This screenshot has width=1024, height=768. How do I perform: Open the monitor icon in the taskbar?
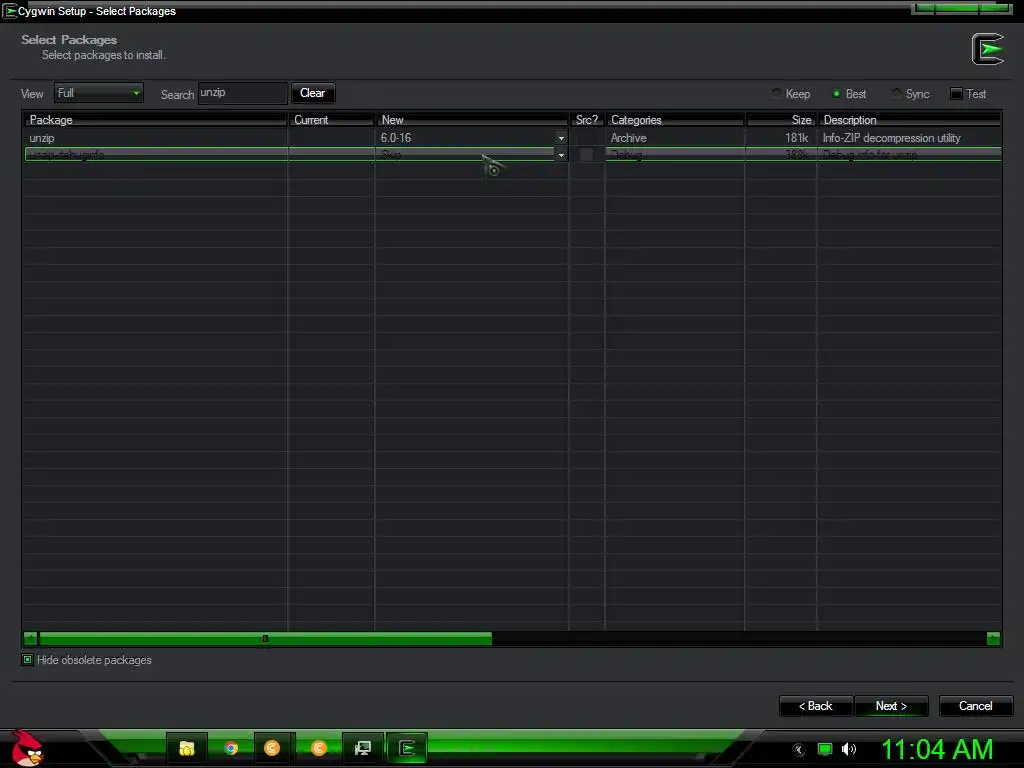click(x=362, y=748)
